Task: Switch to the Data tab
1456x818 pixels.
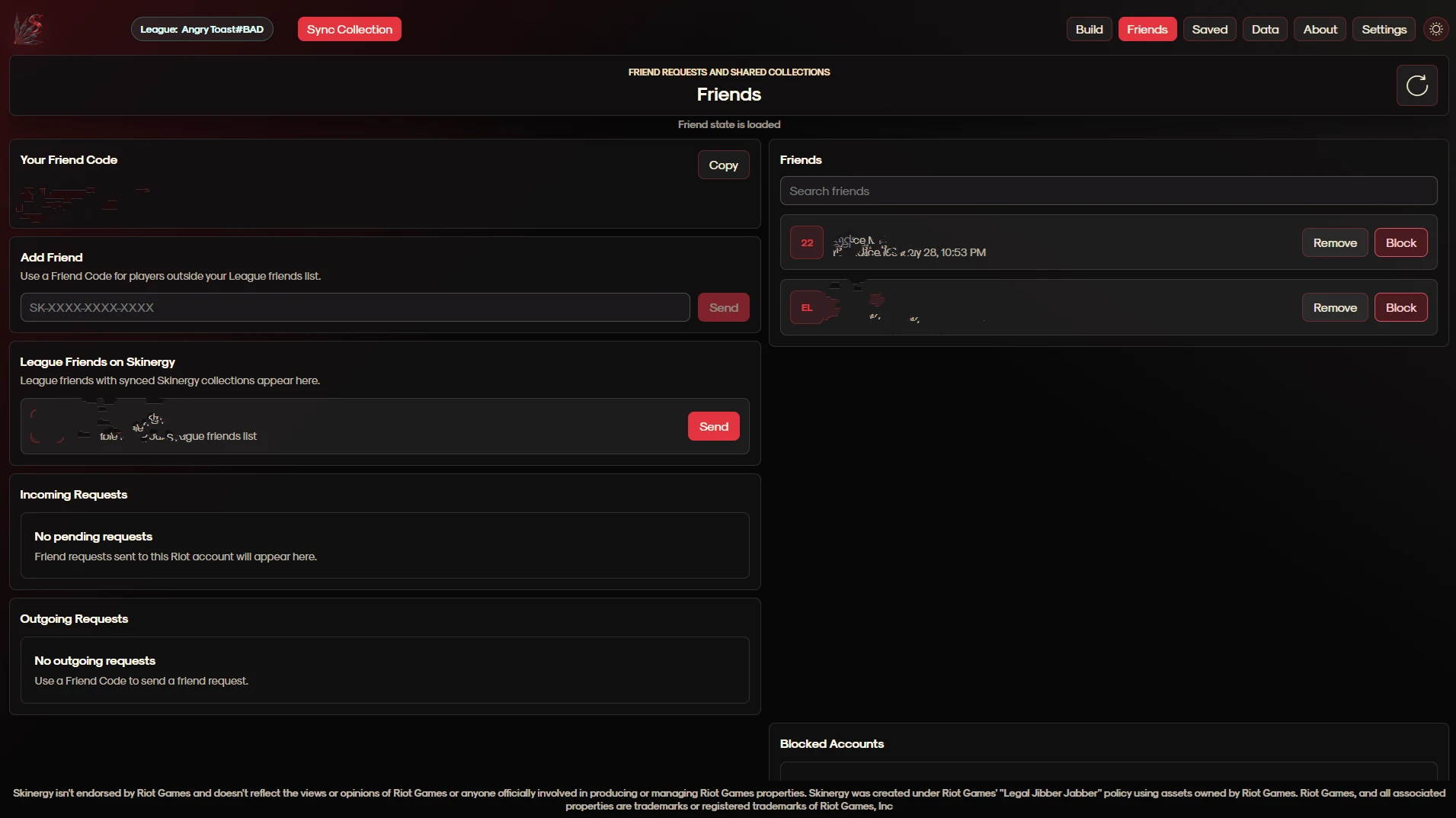Action: [x=1265, y=29]
